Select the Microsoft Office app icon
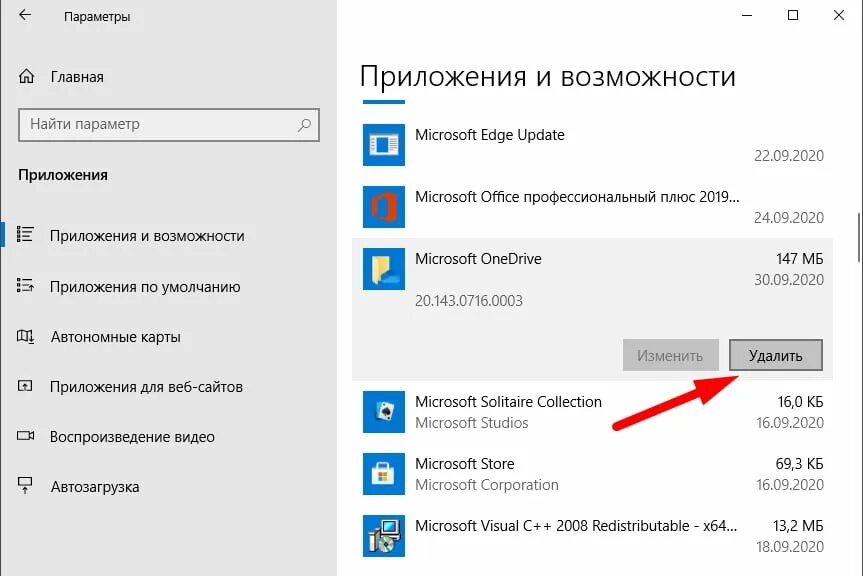The image size is (863, 576). pyautogui.click(x=384, y=207)
